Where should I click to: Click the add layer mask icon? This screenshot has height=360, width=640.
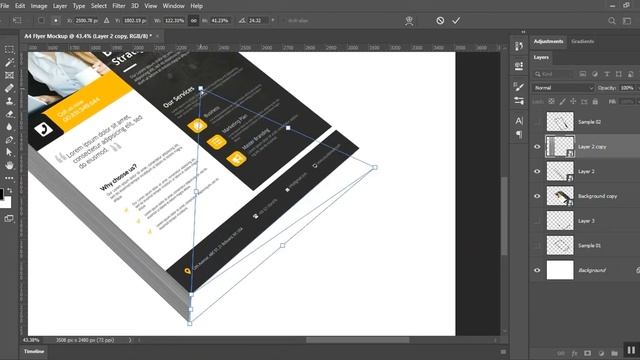point(587,353)
